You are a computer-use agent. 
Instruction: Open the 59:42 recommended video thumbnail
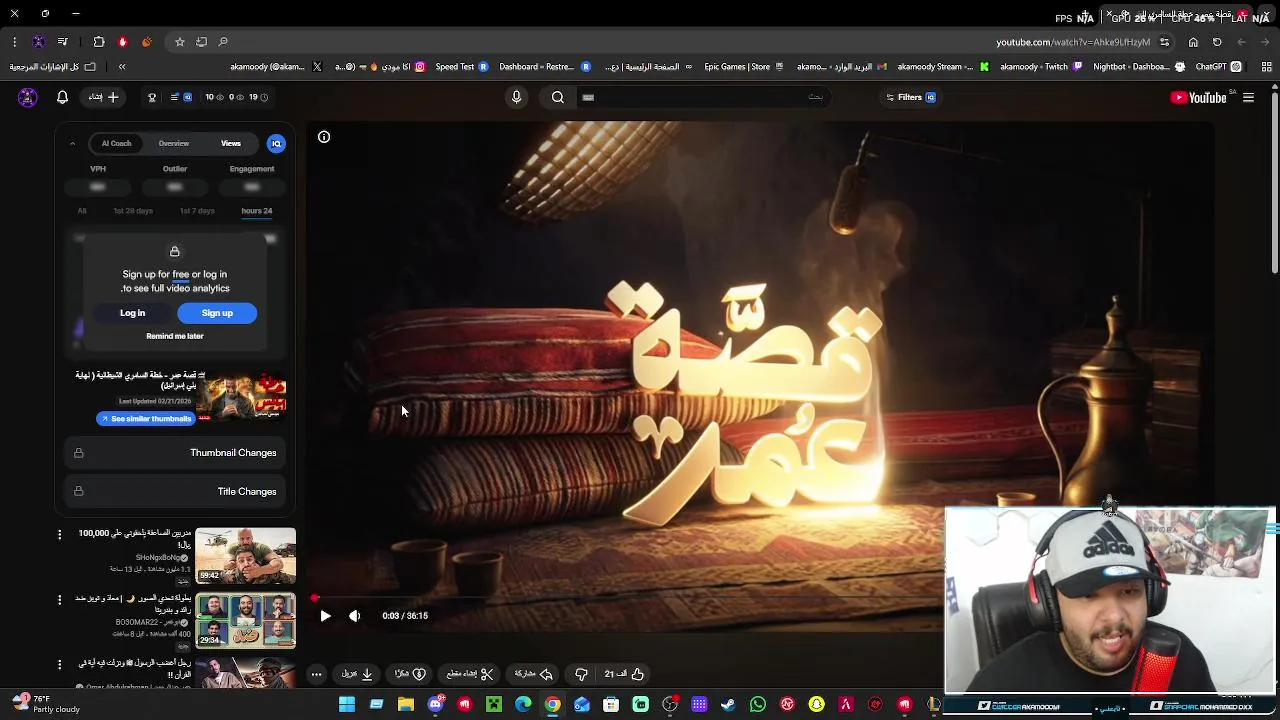click(x=245, y=555)
